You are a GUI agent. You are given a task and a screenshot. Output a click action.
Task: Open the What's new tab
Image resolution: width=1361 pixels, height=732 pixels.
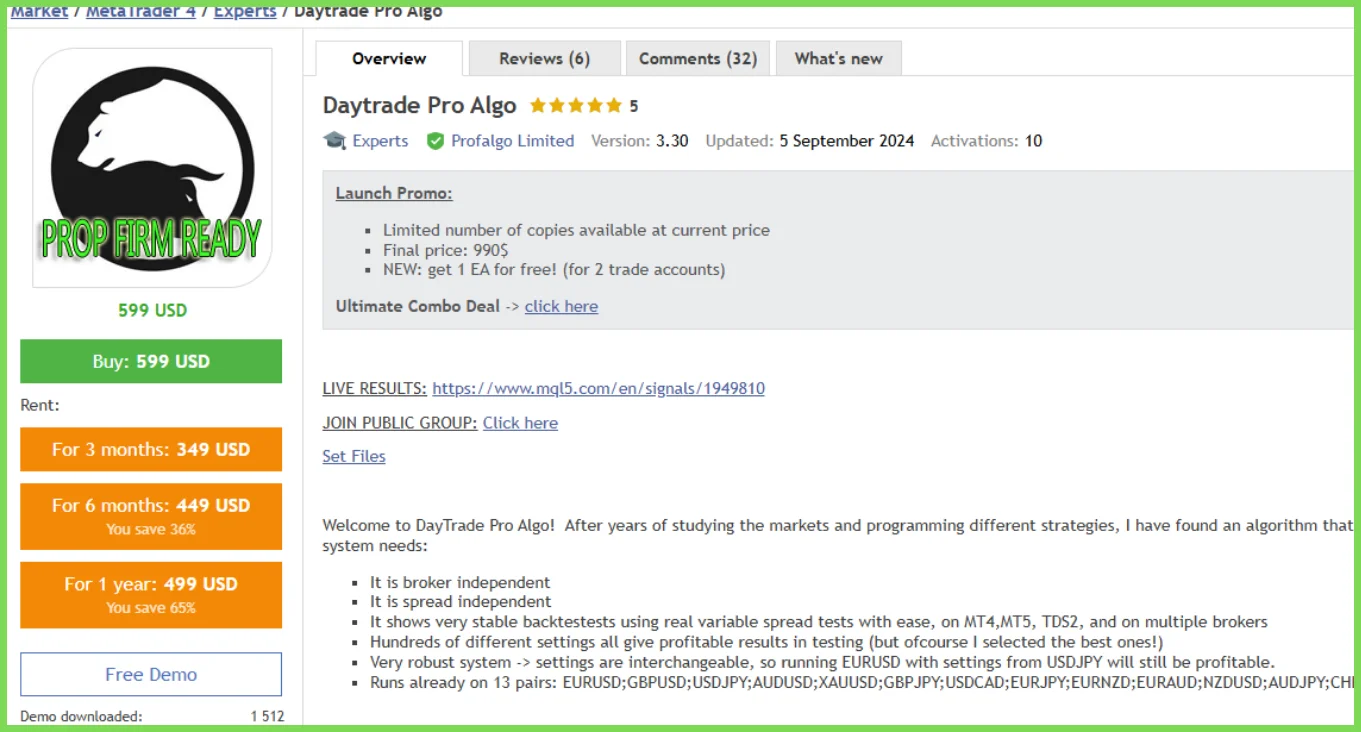point(839,58)
